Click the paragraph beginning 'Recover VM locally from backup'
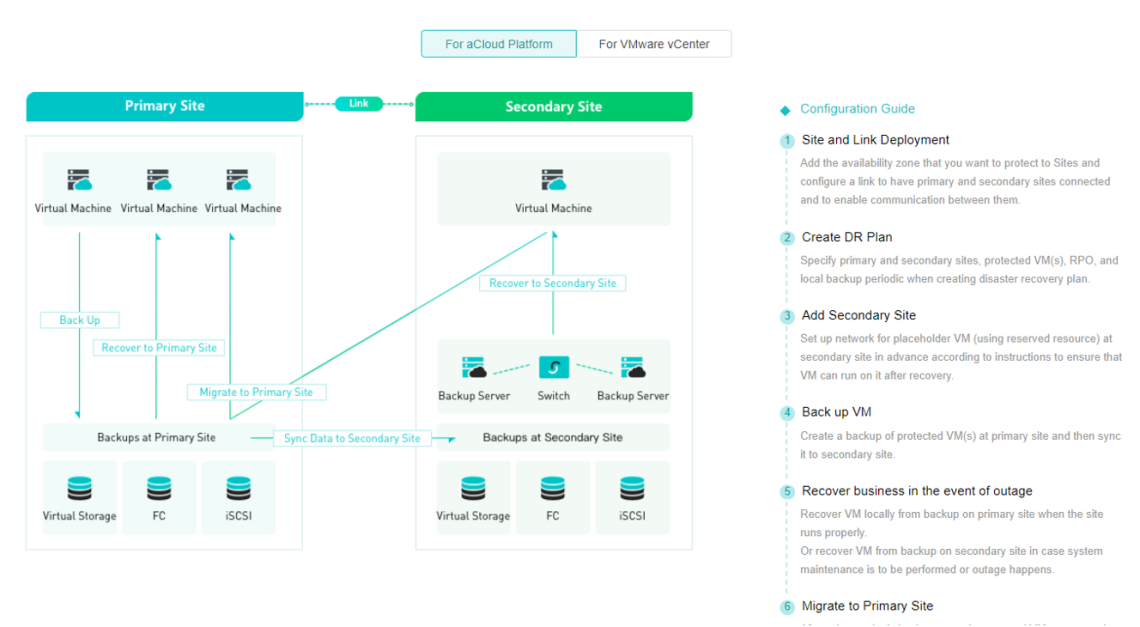The width and height of the screenshot is (1140, 627). click(x=952, y=523)
